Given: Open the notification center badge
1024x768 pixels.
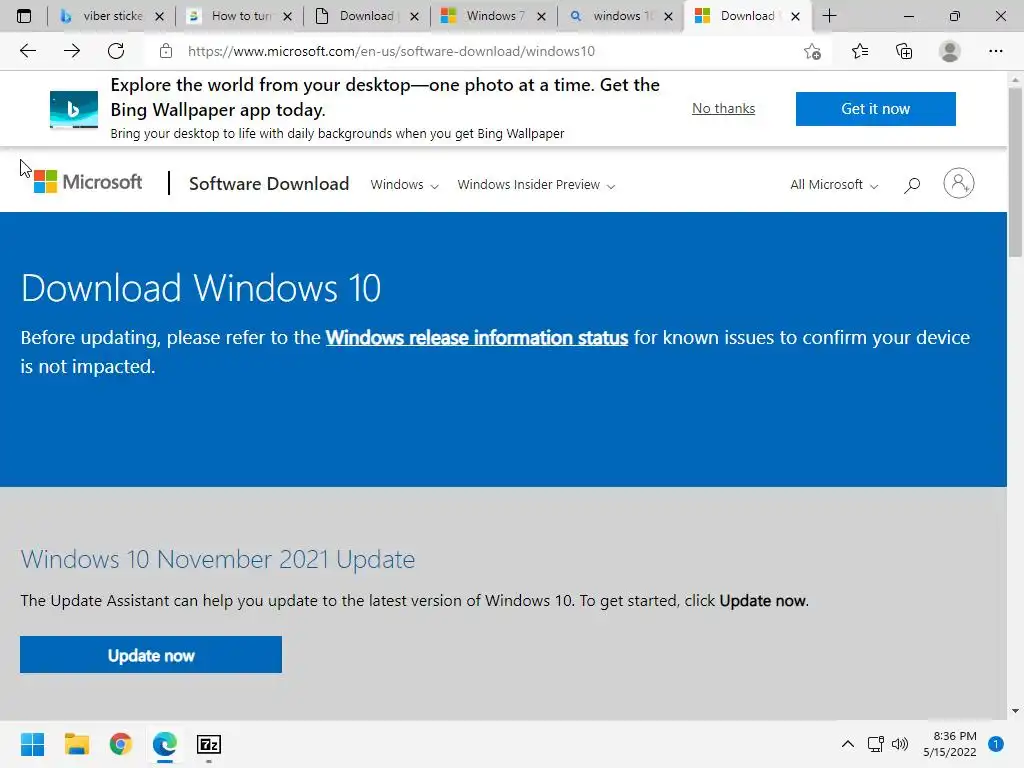Looking at the screenshot, I should coord(996,744).
